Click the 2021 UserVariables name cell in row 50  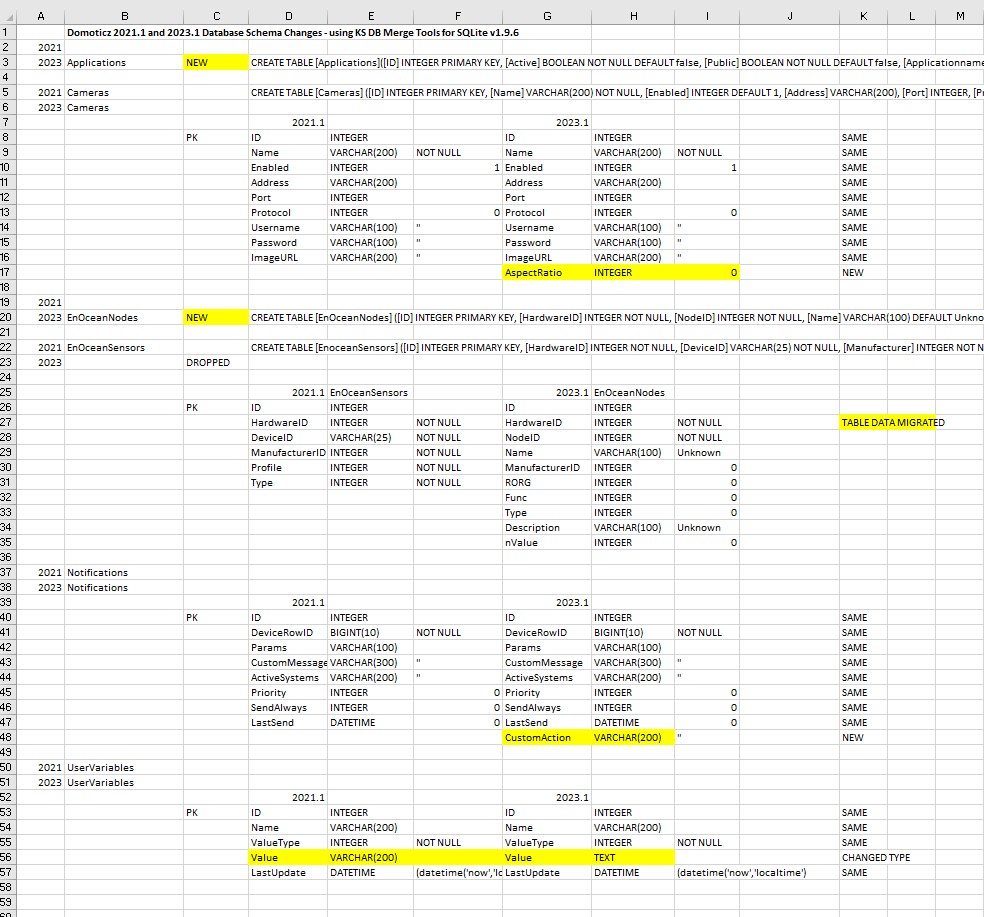[x=124, y=768]
